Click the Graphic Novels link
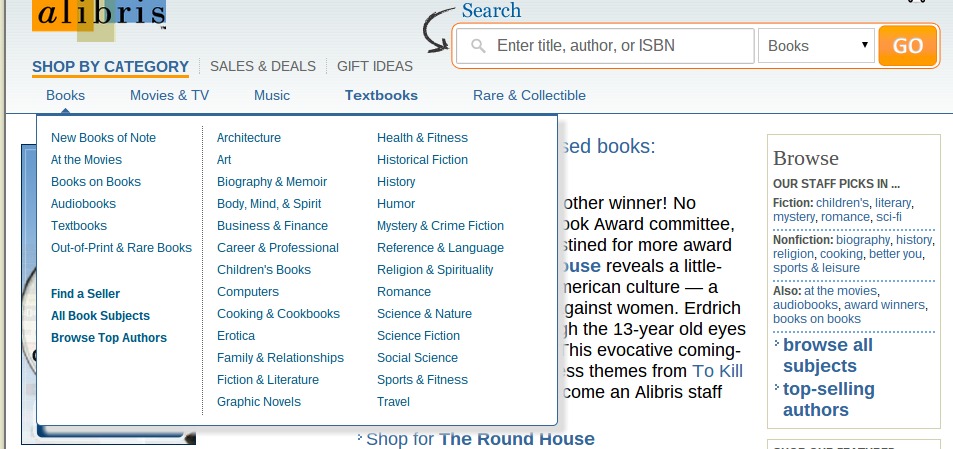Viewport: 953px width, 449px height. 258,402
